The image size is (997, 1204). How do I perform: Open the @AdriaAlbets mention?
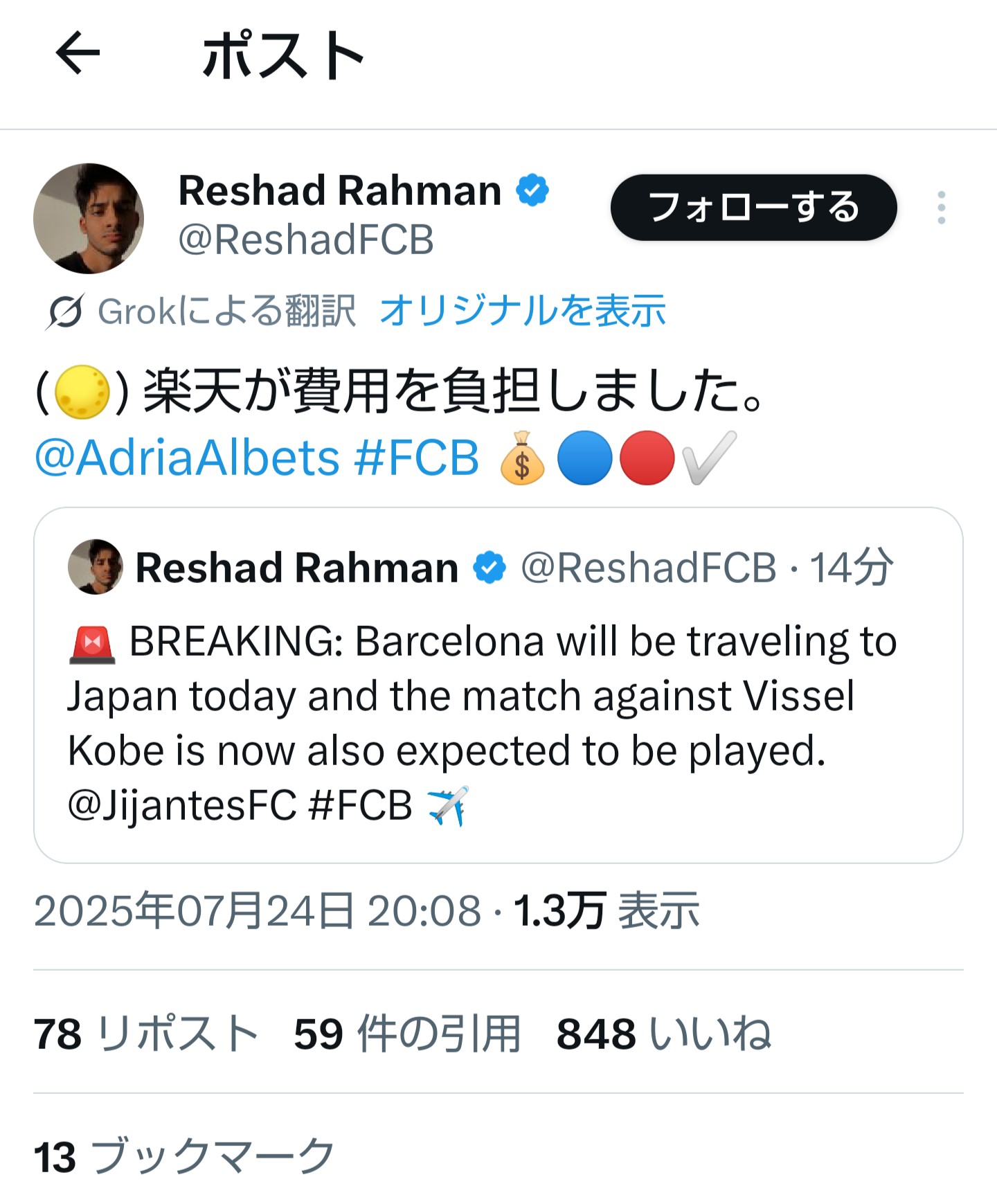[187, 458]
